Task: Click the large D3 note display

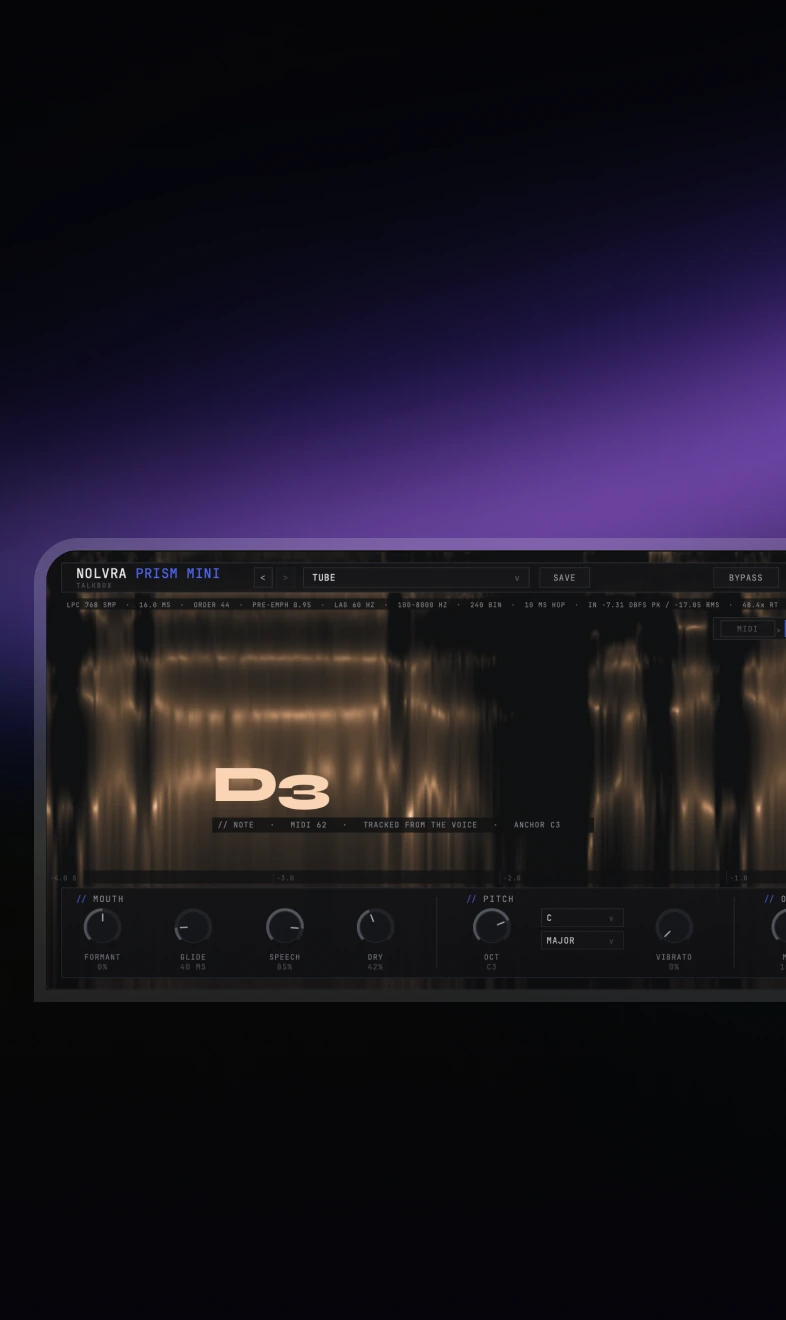Action: pos(272,788)
